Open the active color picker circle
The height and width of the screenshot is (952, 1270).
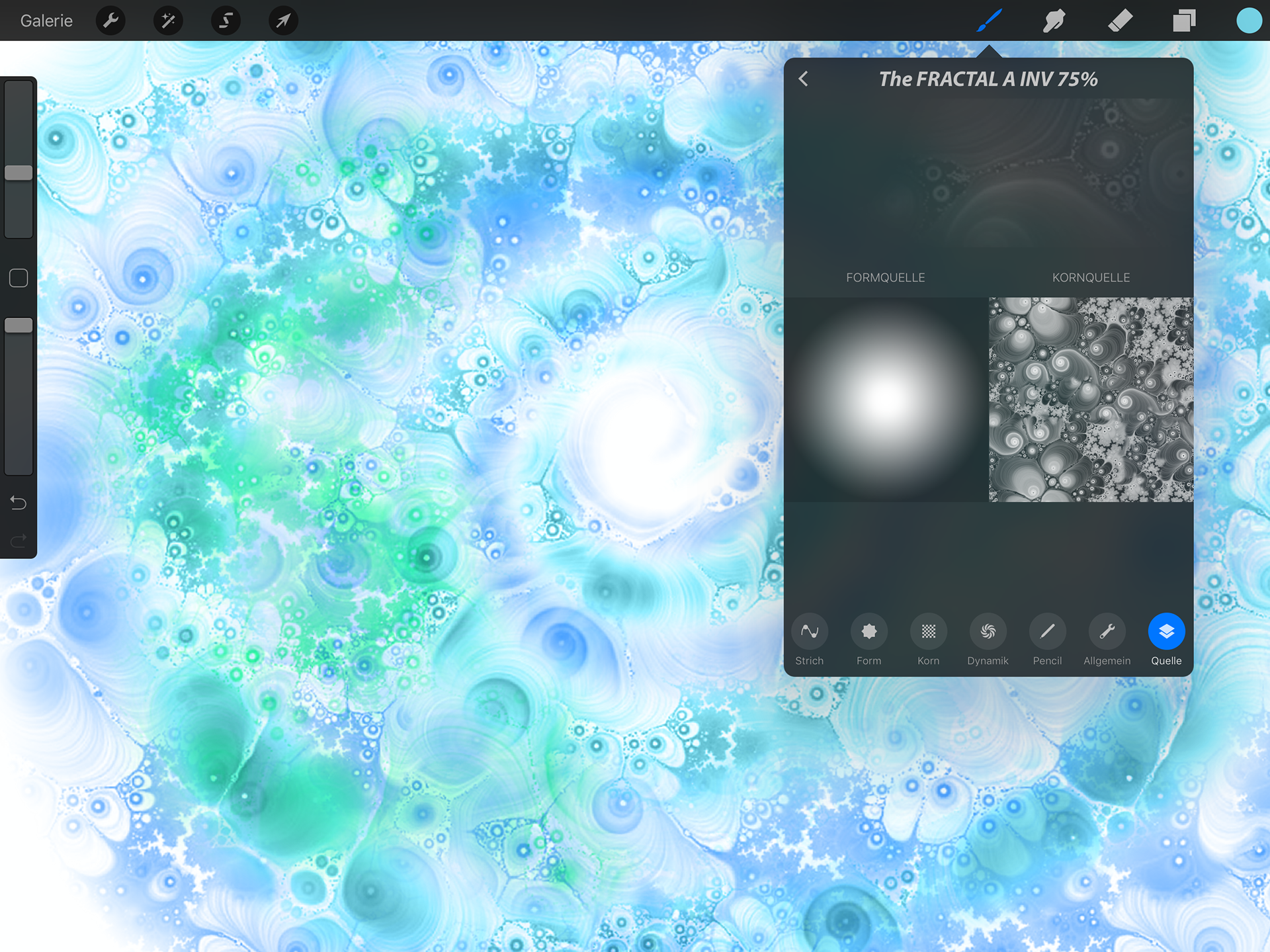click(x=1249, y=21)
